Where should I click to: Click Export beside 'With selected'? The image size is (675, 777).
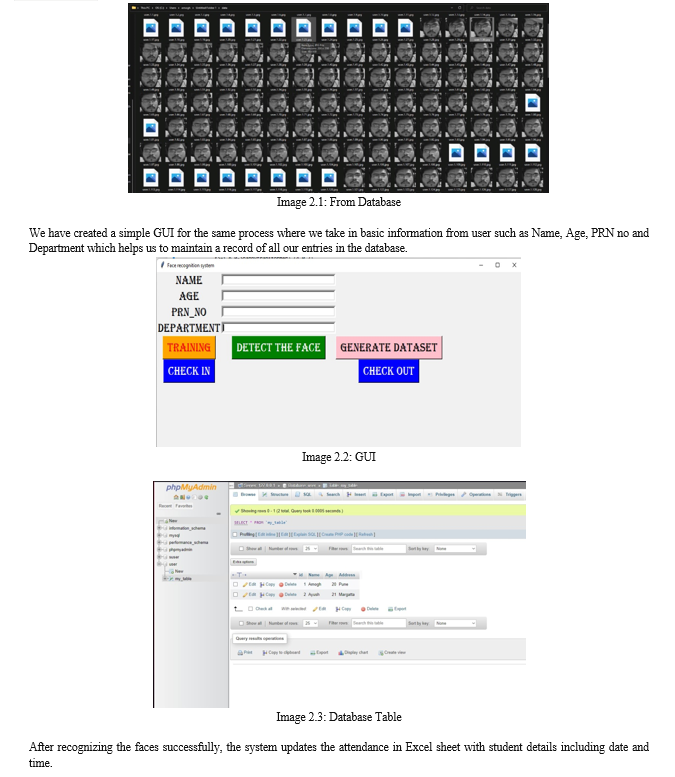[x=397, y=609]
